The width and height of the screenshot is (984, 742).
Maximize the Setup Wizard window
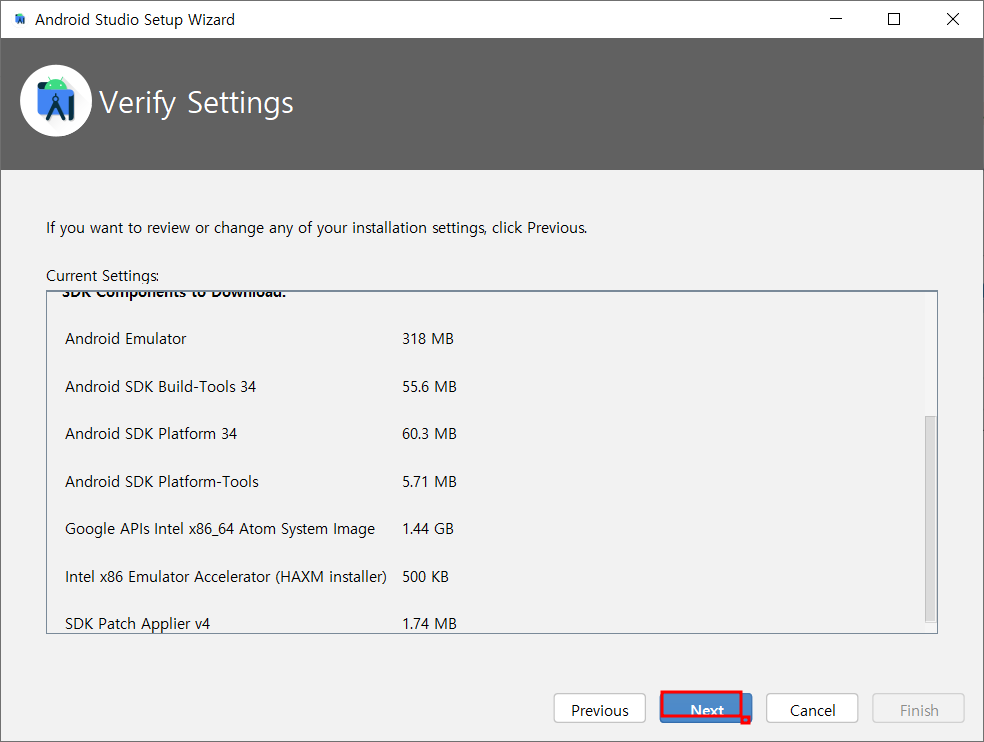(894, 19)
